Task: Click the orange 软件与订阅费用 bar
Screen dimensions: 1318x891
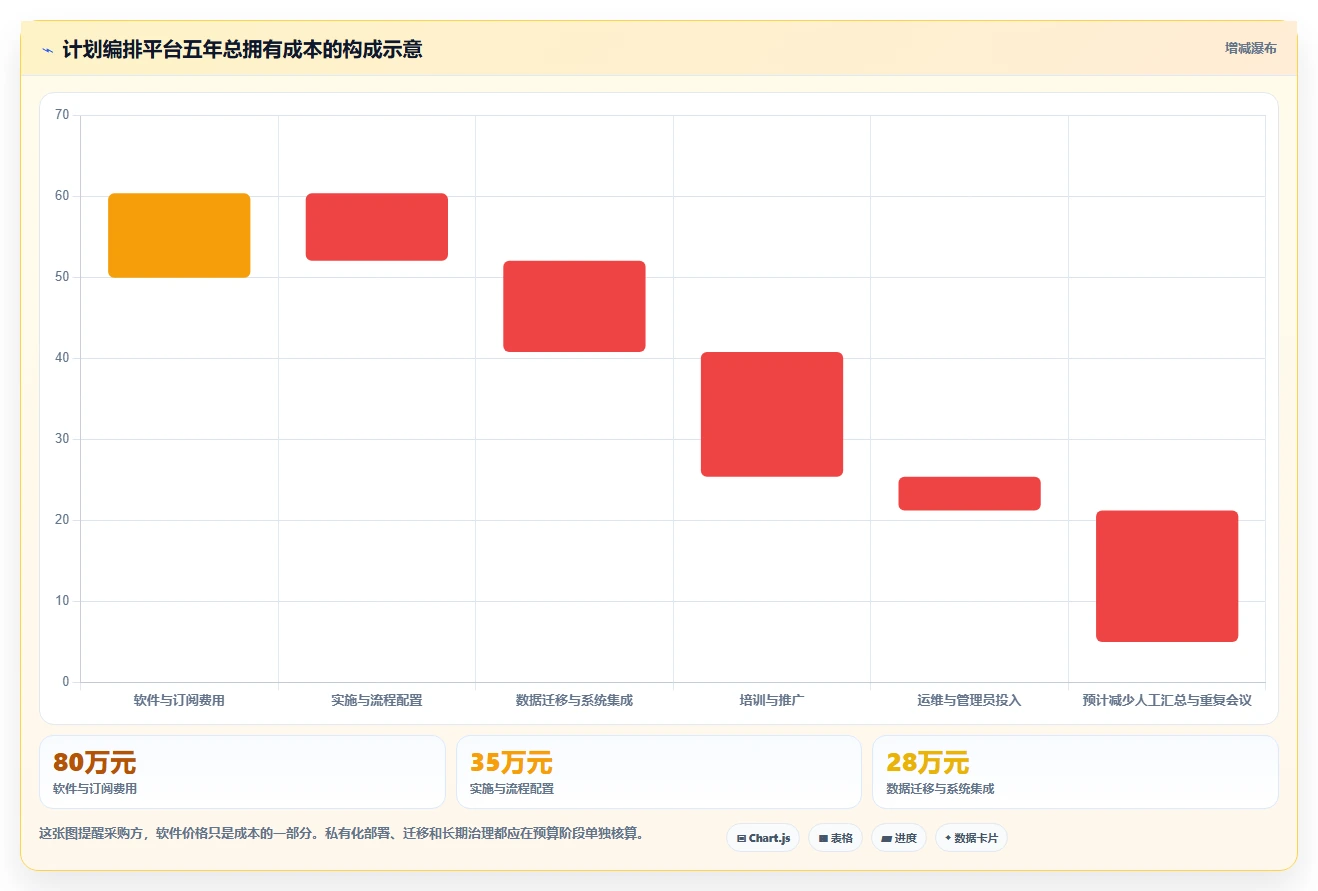Action: tap(179, 235)
